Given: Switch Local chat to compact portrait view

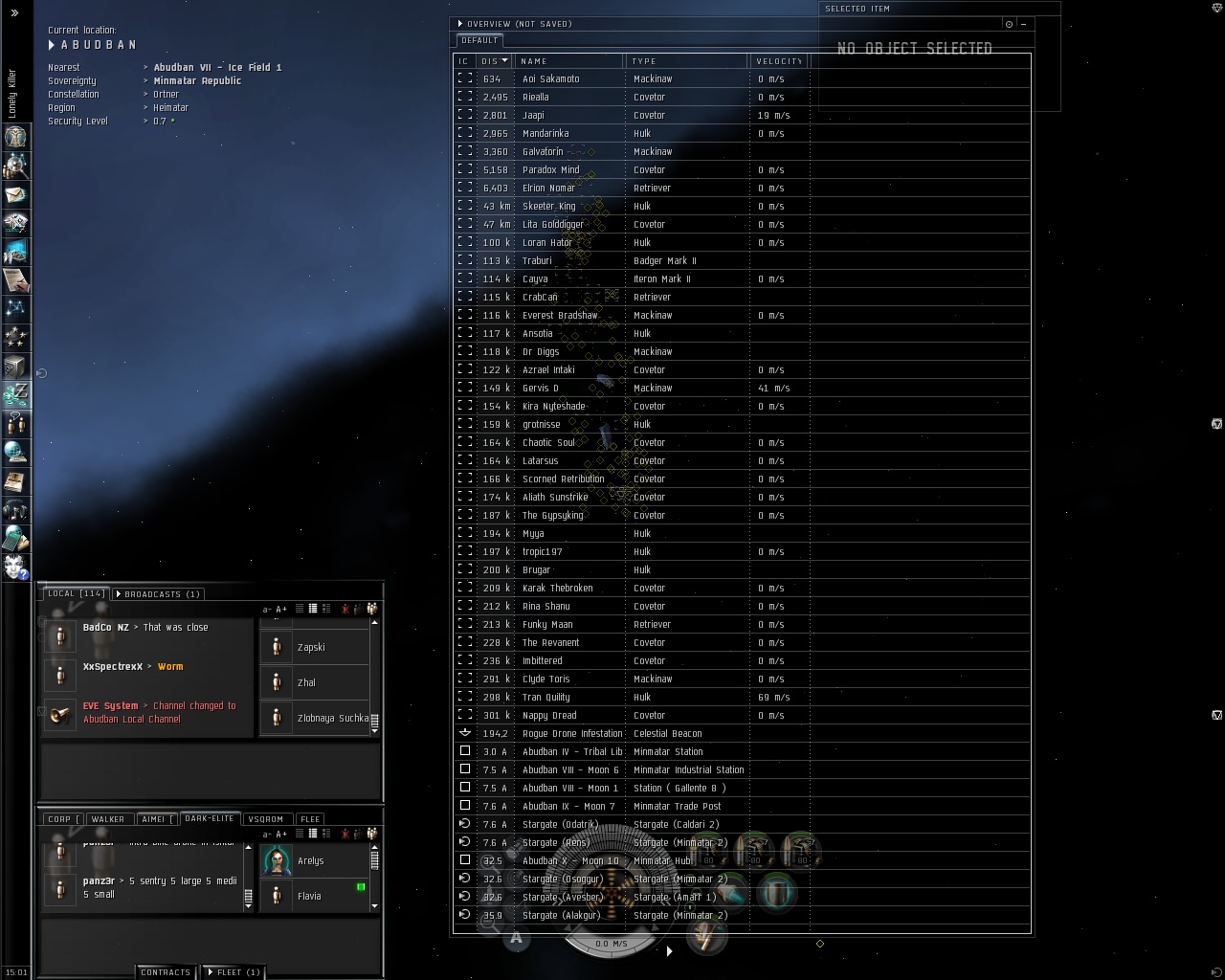Looking at the screenshot, I should pyautogui.click(x=313, y=609).
